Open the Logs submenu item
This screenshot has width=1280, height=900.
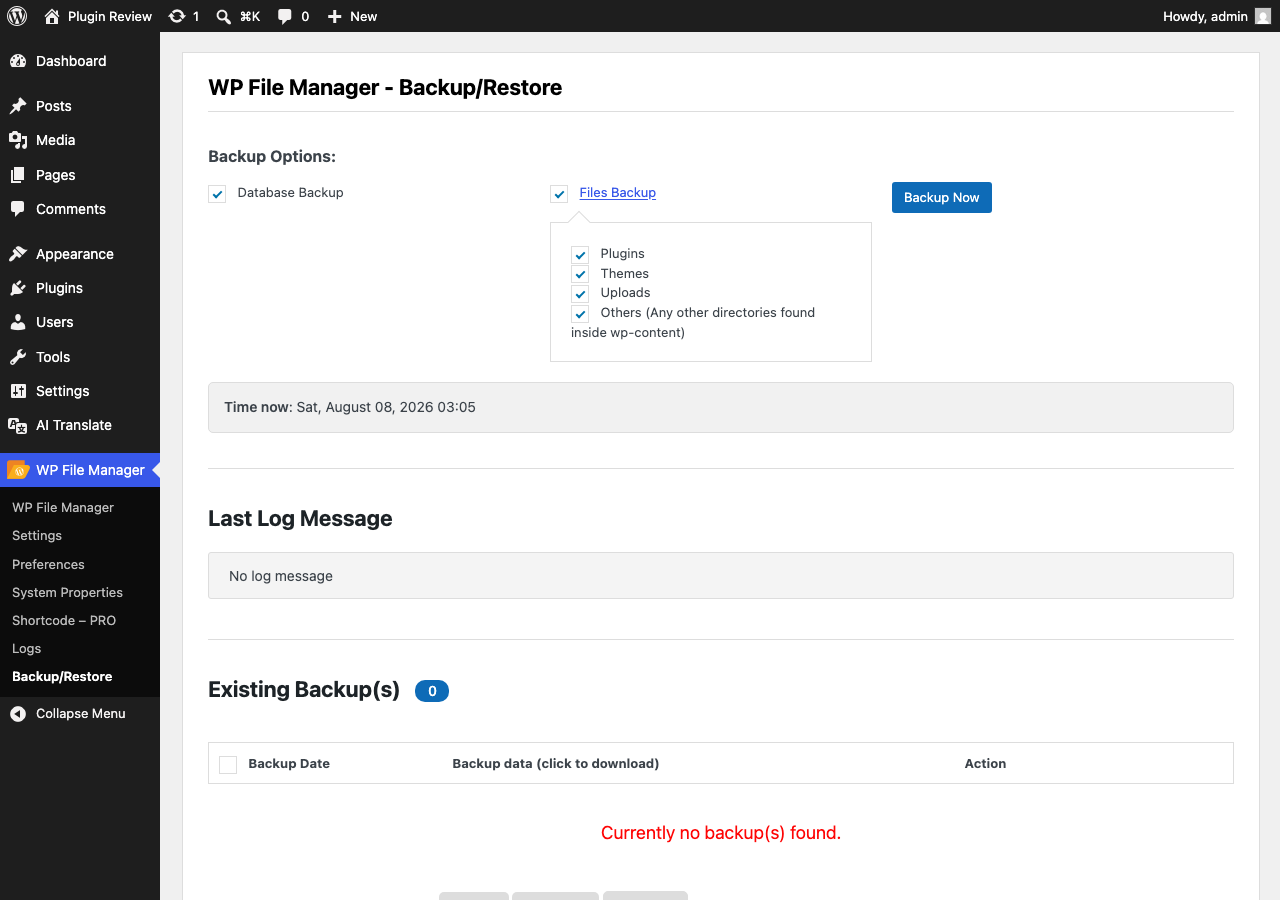(x=27, y=648)
